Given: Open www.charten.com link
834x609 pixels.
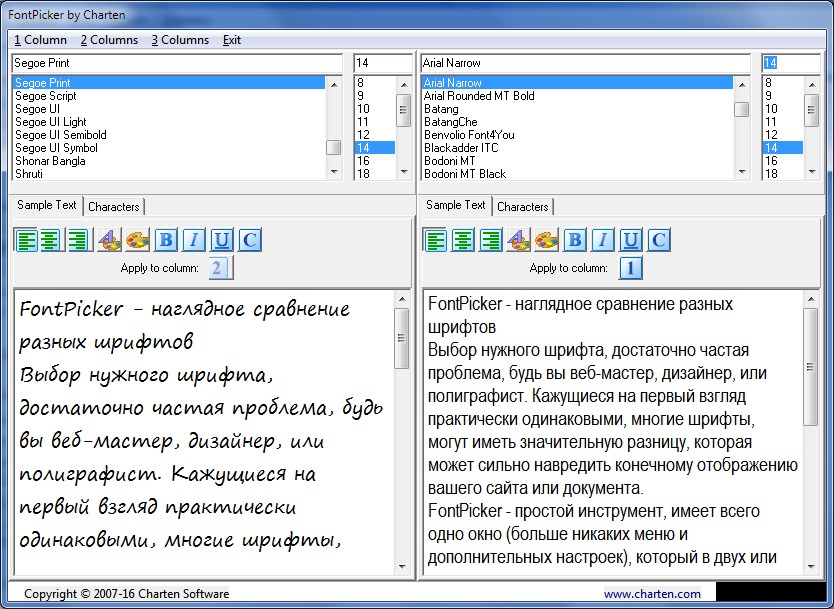Looking at the screenshot, I should (x=652, y=594).
